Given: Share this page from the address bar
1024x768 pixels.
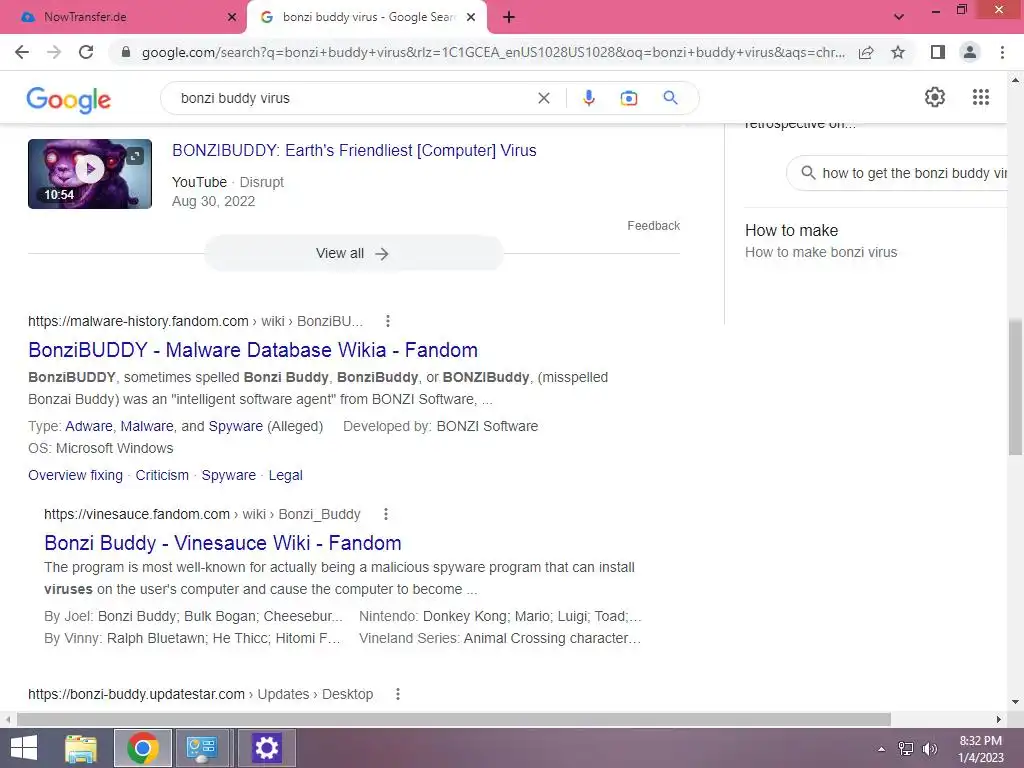Looking at the screenshot, I should tap(866, 52).
